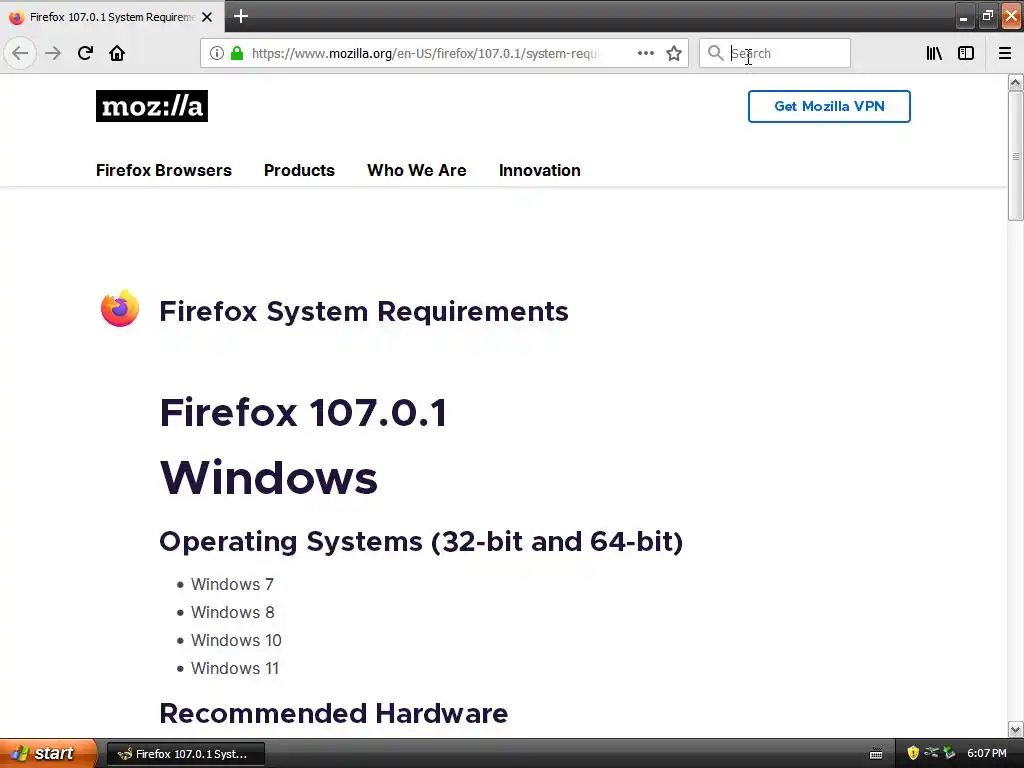
Task: Show site information icon in address bar
Action: tap(217, 53)
